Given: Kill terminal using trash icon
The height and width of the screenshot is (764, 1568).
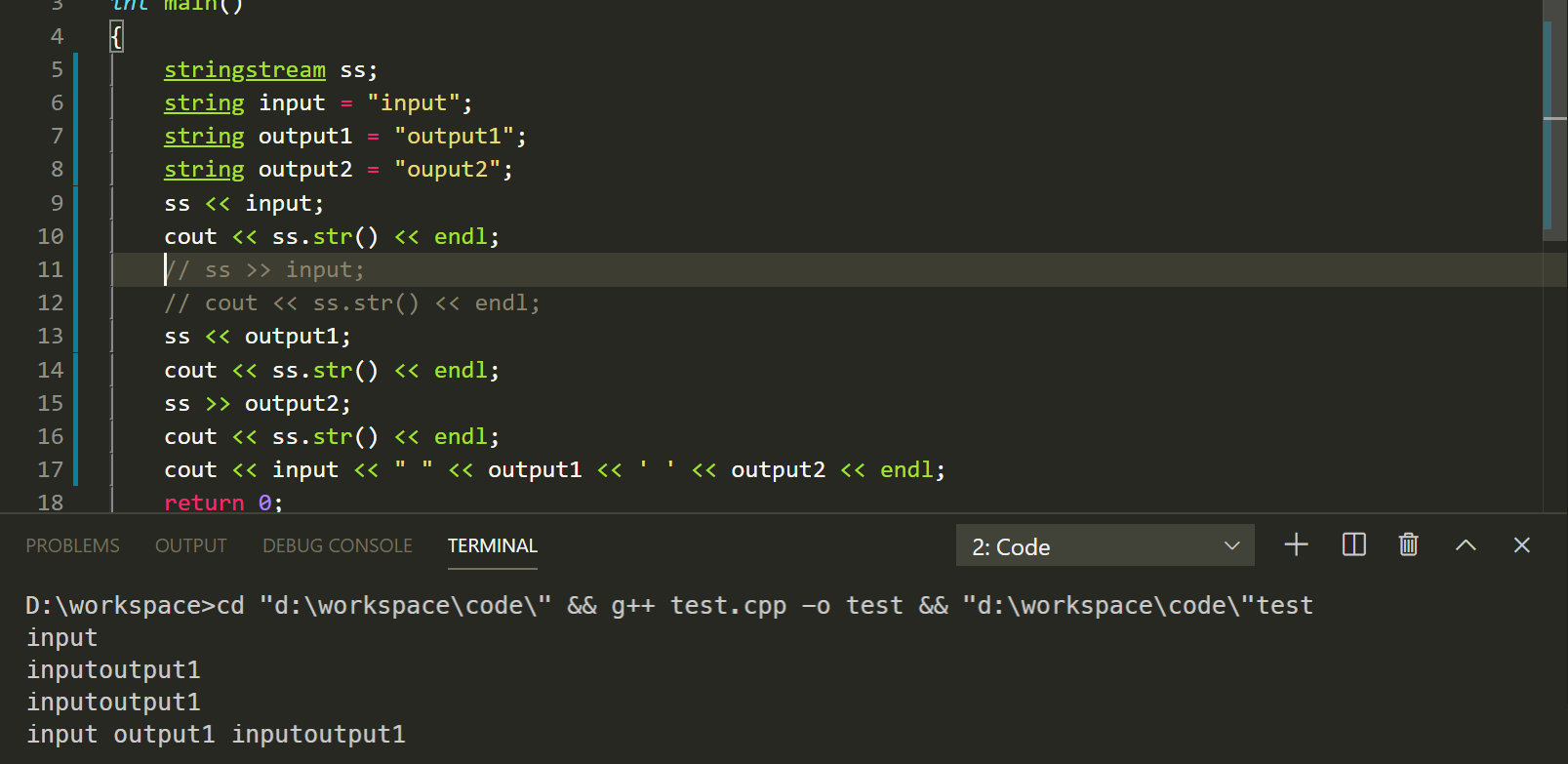Looking at the screenshot, I should (1408, 544).
